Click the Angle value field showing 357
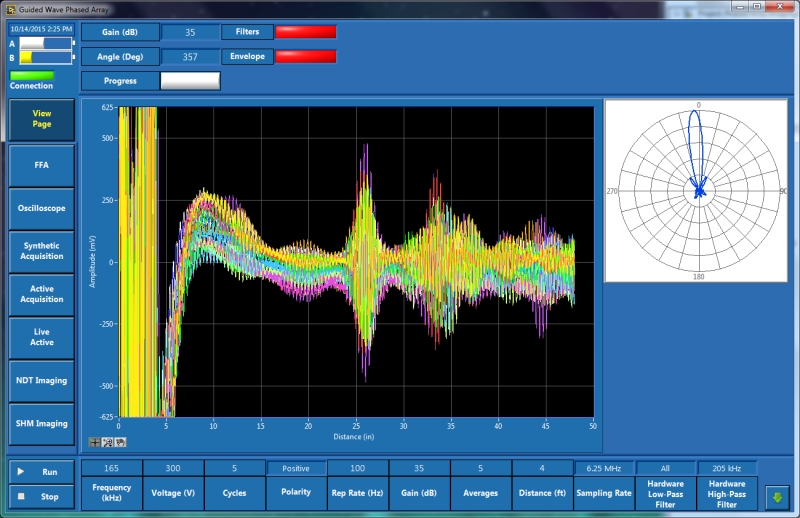Screen dimensions: 800x518 [x=190, y=57]
